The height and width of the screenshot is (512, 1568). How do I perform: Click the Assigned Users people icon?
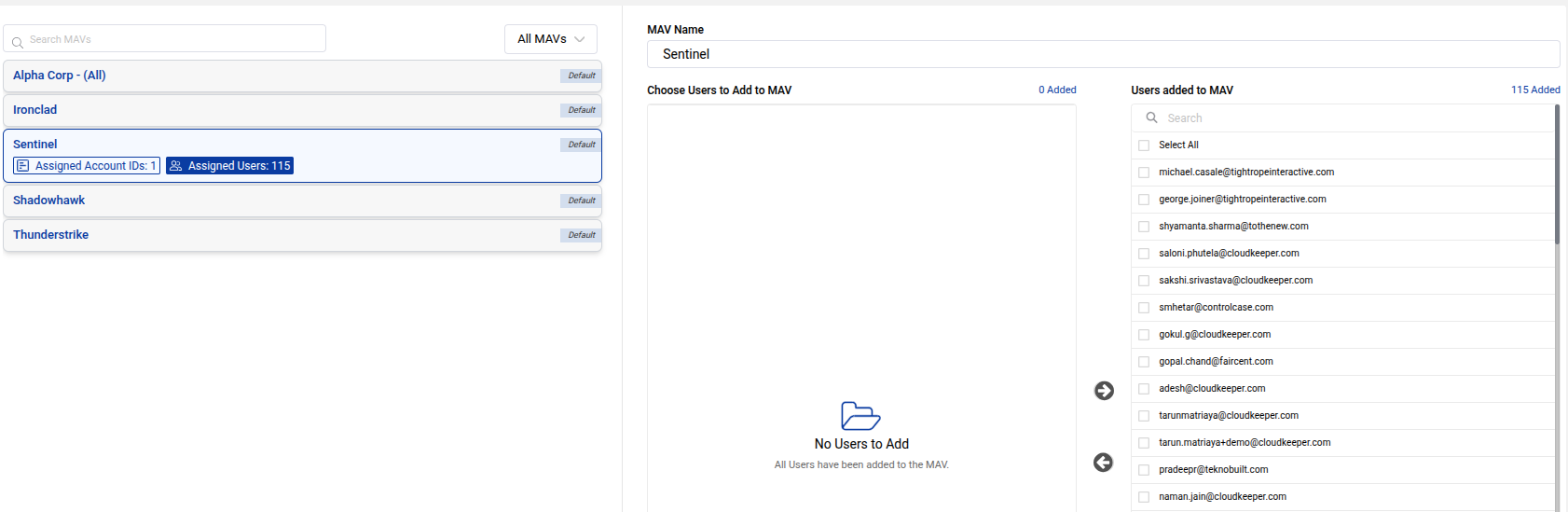coord(176,166)
